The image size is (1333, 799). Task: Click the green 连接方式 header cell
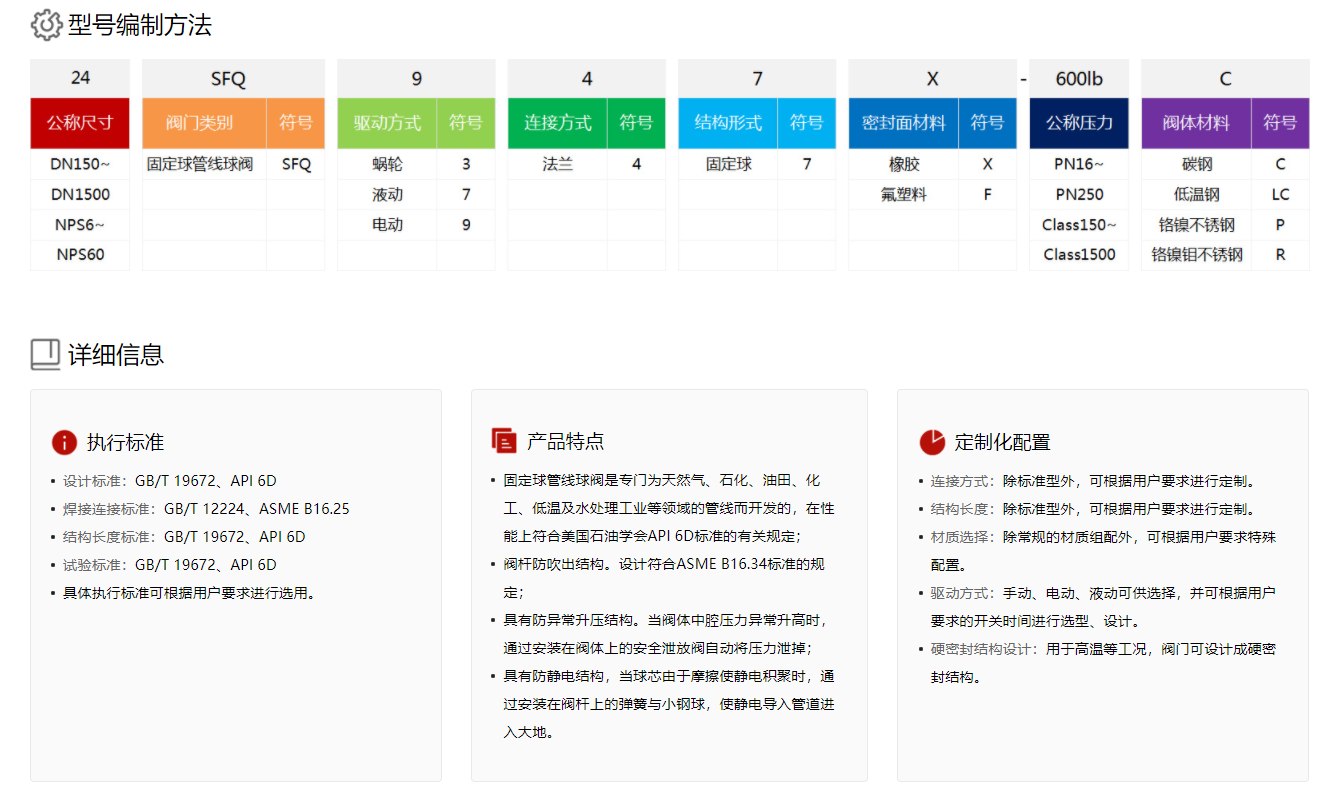pos(557,123)
